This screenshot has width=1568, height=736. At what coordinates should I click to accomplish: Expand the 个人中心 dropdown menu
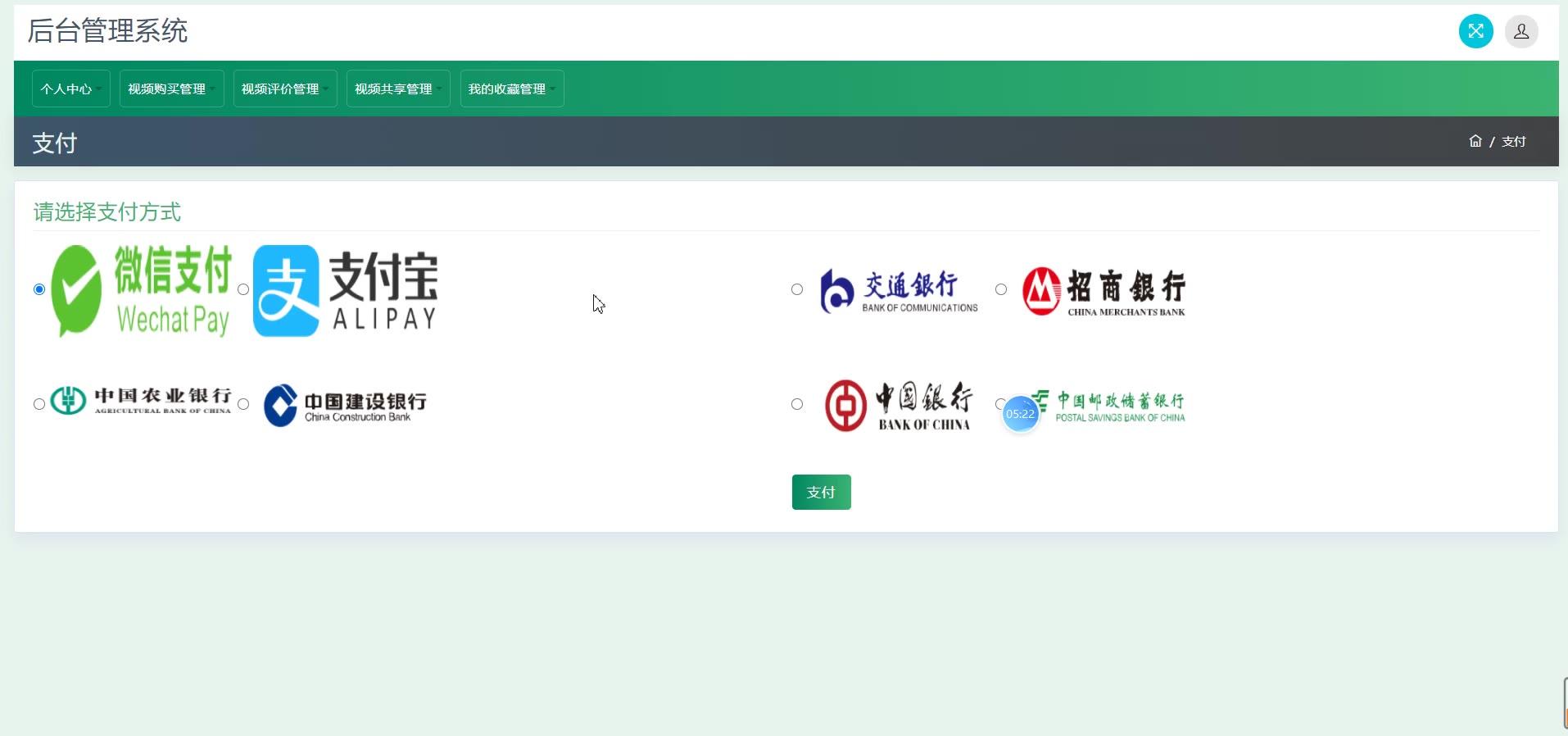(71, 89)
